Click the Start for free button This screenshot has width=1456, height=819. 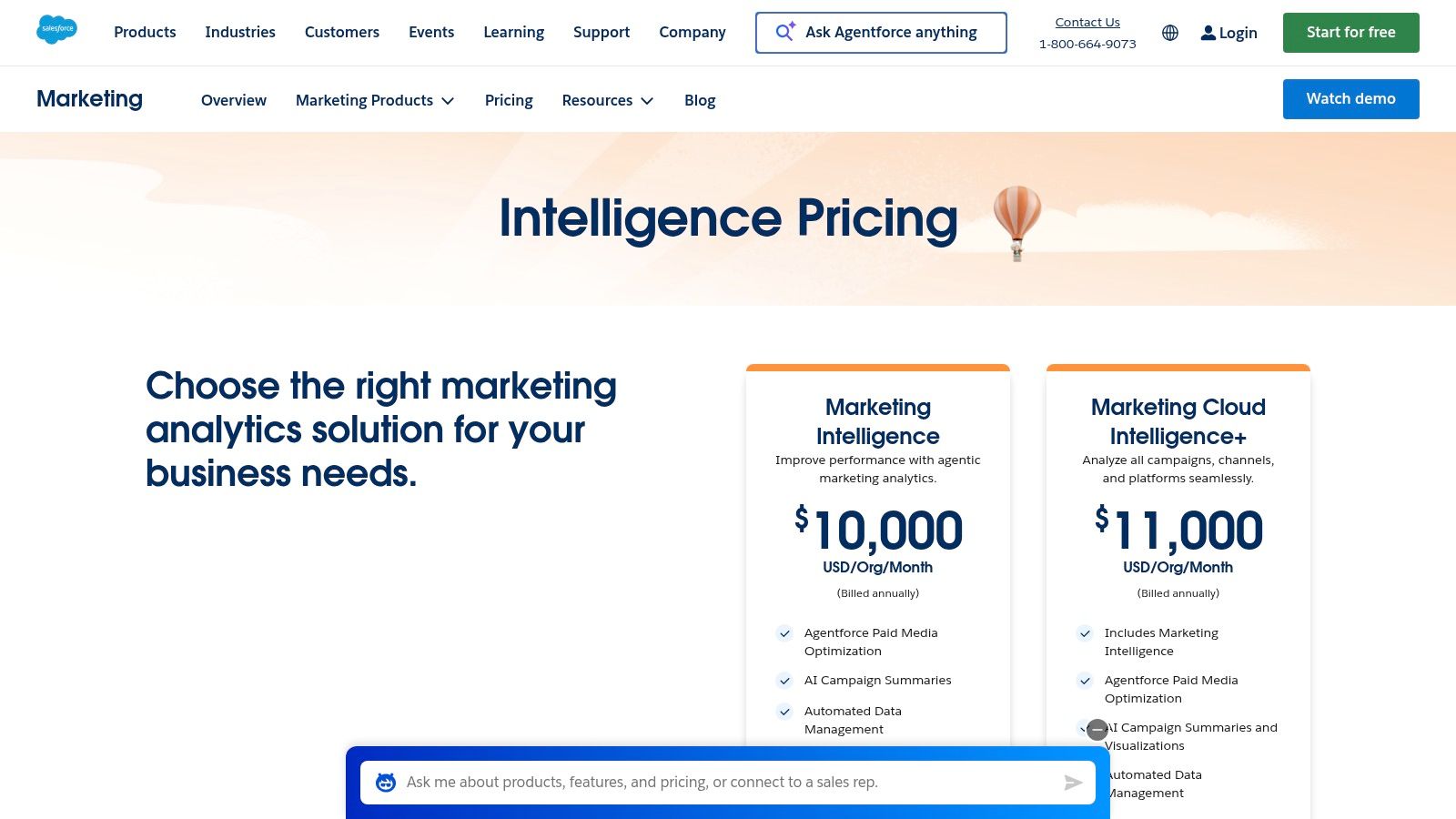1351,33
